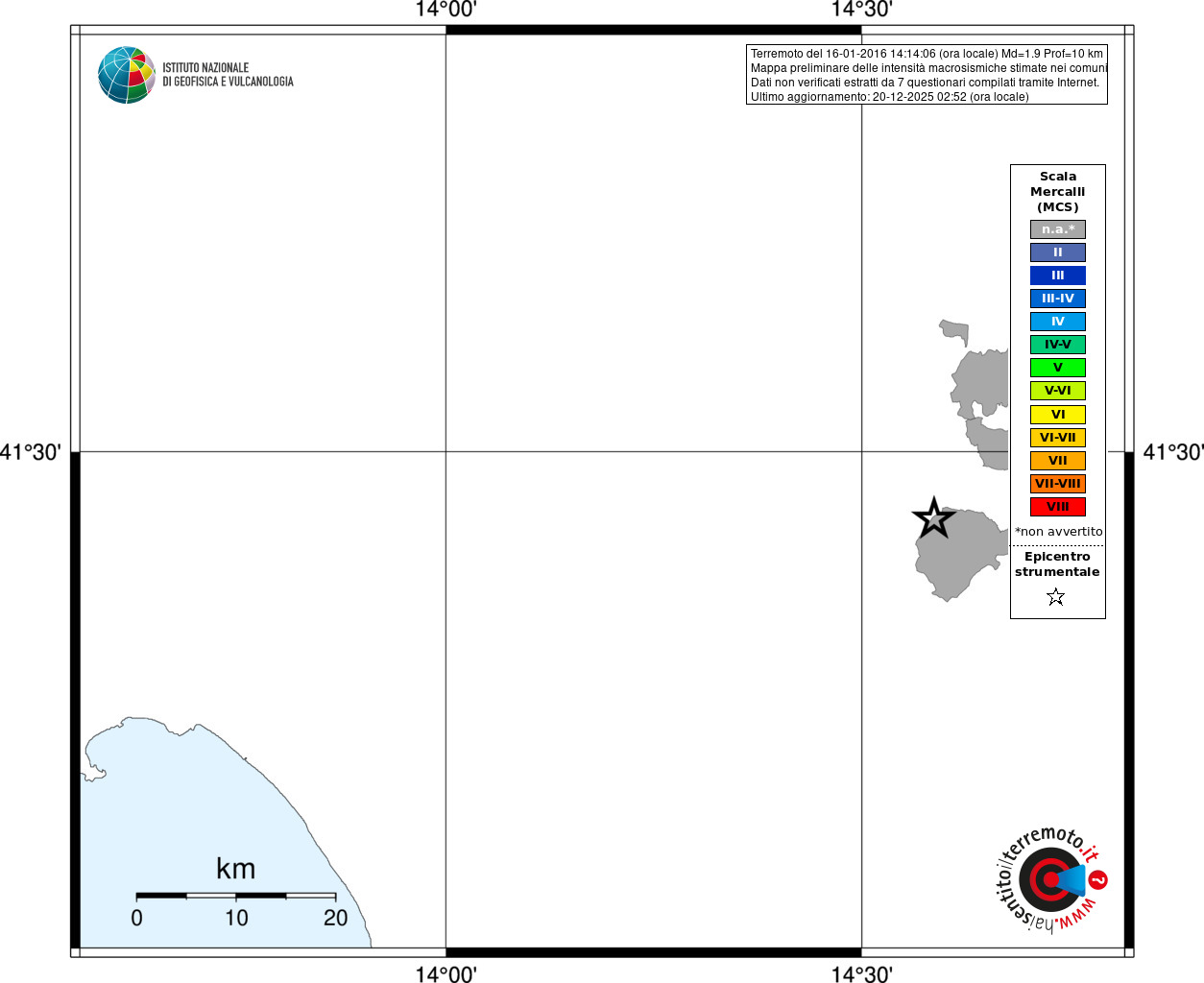The image size is (1204, 983).
Task: Select the MCS III-IV legend swatch
Action: pyautogui.click(x=1058, y=299)
